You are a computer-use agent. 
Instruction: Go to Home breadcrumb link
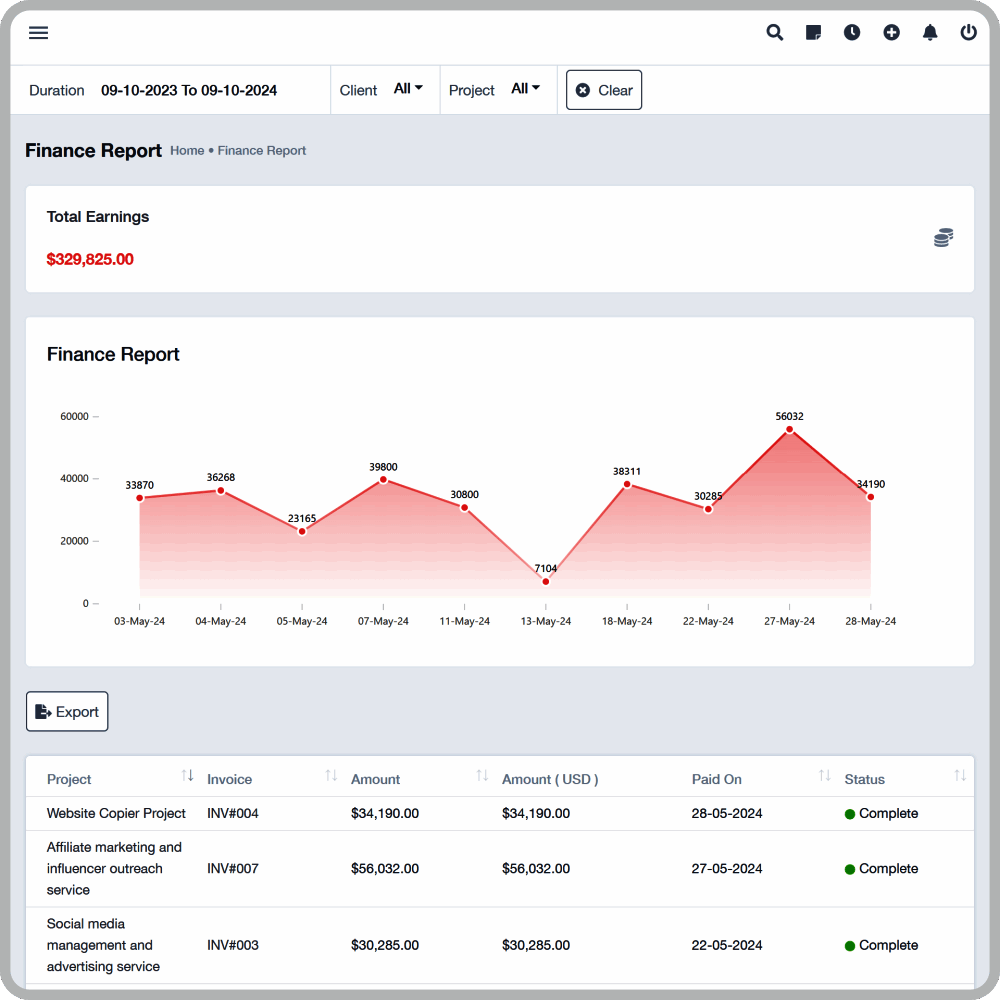187,151
